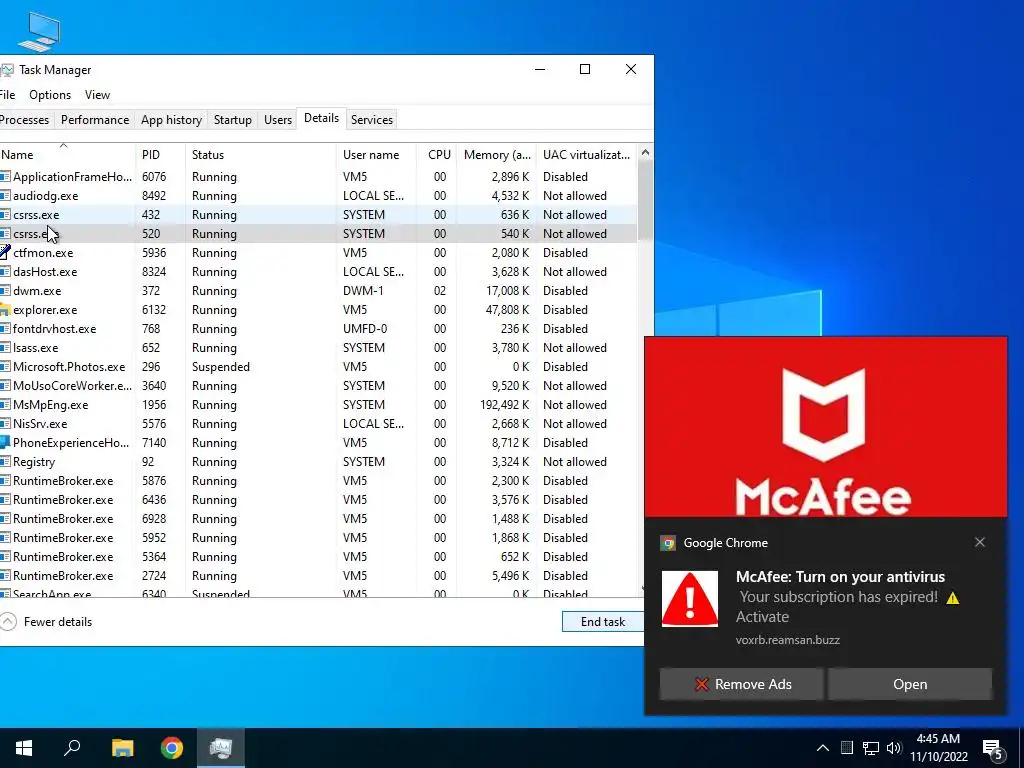Open the View menu

97,95
